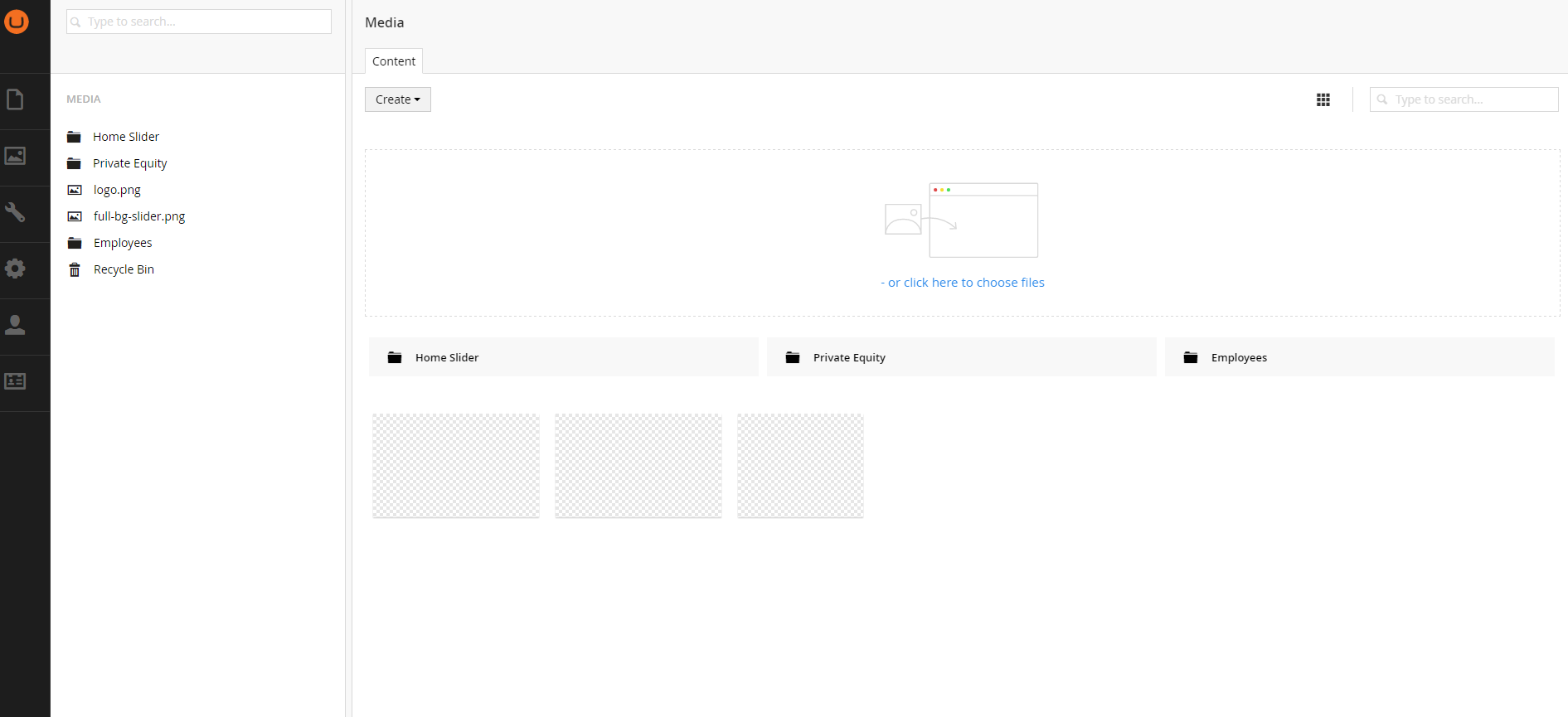Open the Settings section wrench icon
1568x717 pixels.
[x=15, y=212]
